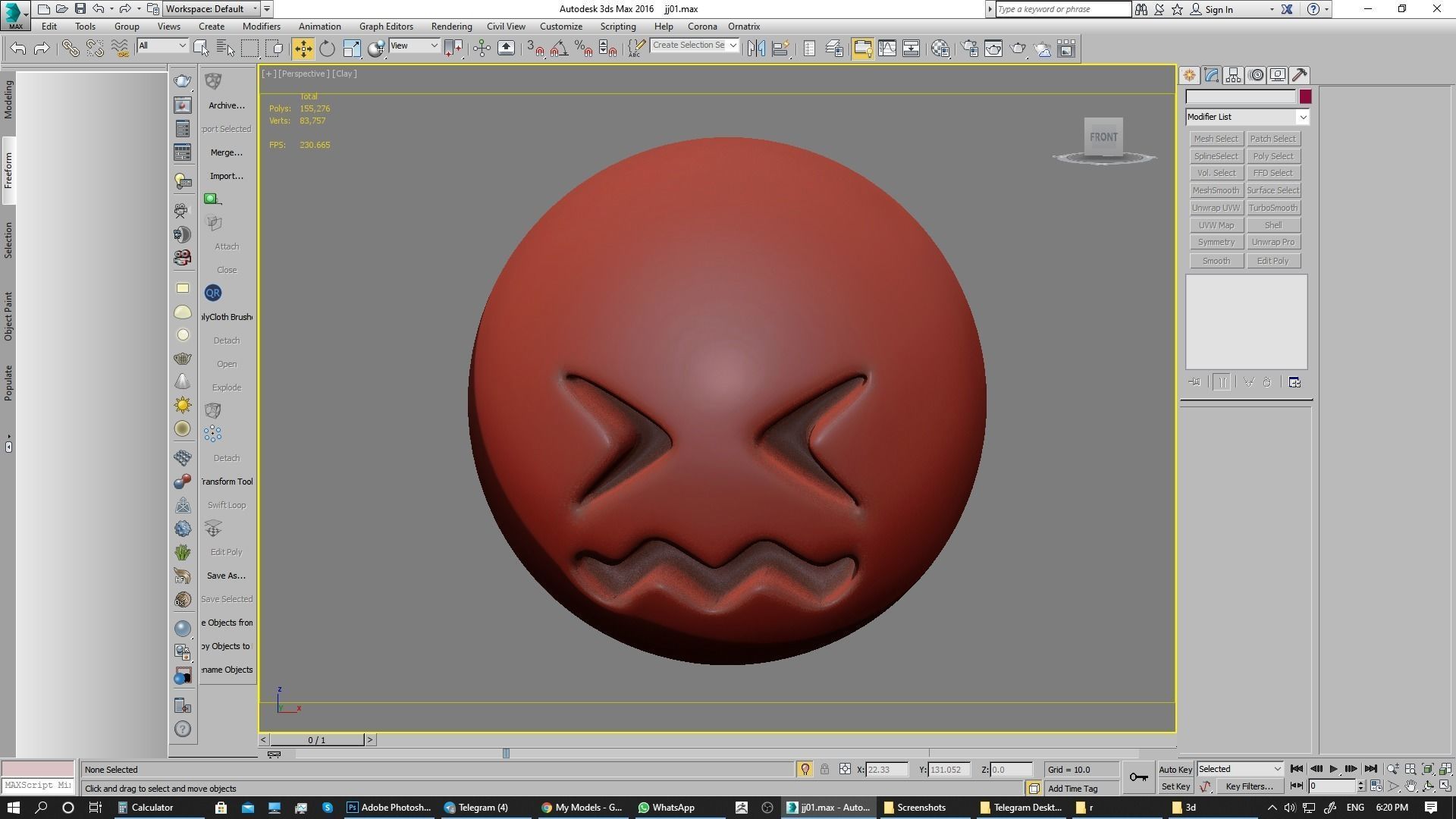Click the TurboSmooth modifier button

pos(1272,208)
